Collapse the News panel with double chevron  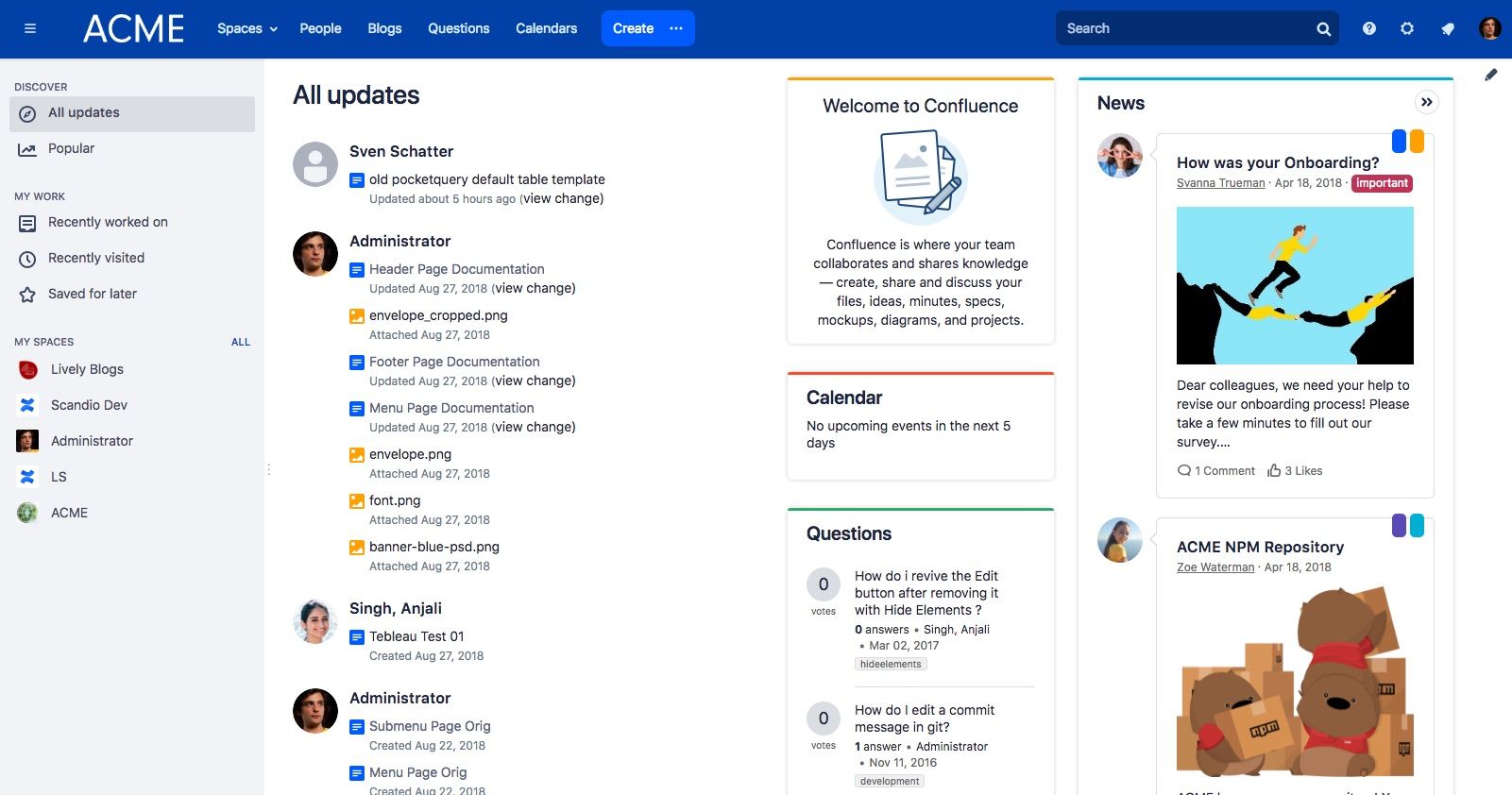pos(1426,102)
